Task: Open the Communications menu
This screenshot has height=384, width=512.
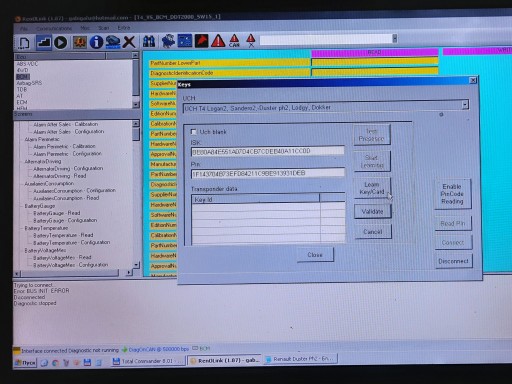Action: tap(54, 29)
